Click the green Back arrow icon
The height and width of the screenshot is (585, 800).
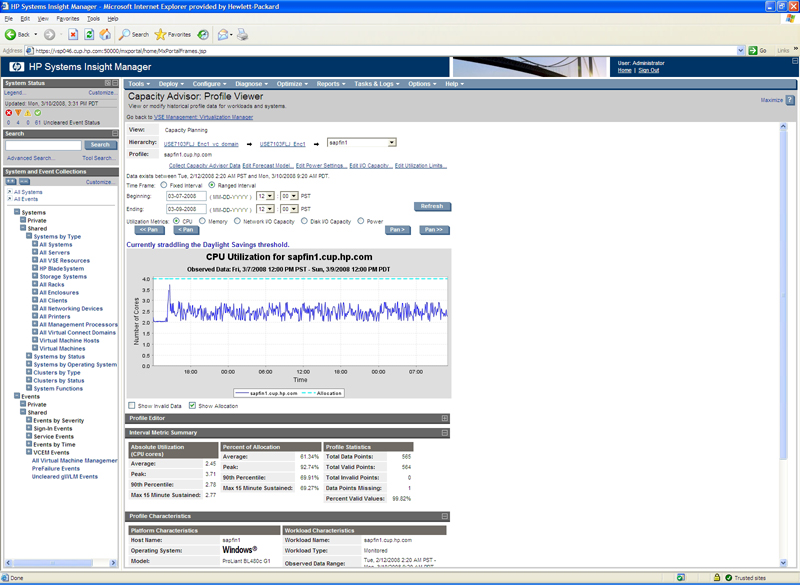(10, 35)
